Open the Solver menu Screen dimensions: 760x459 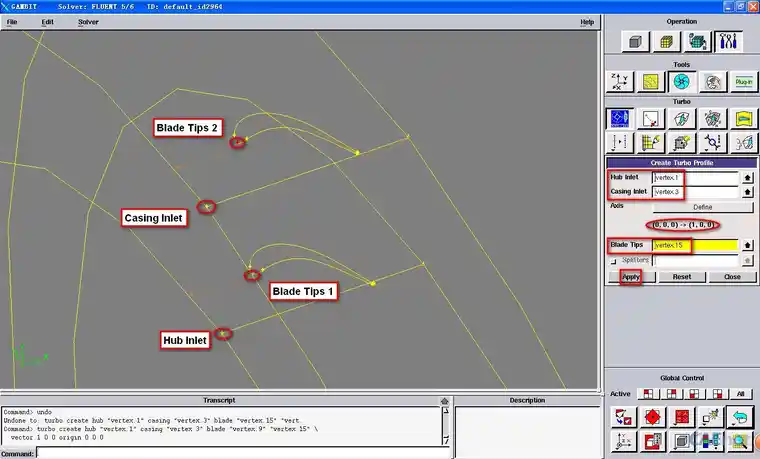tap(88, 22)
